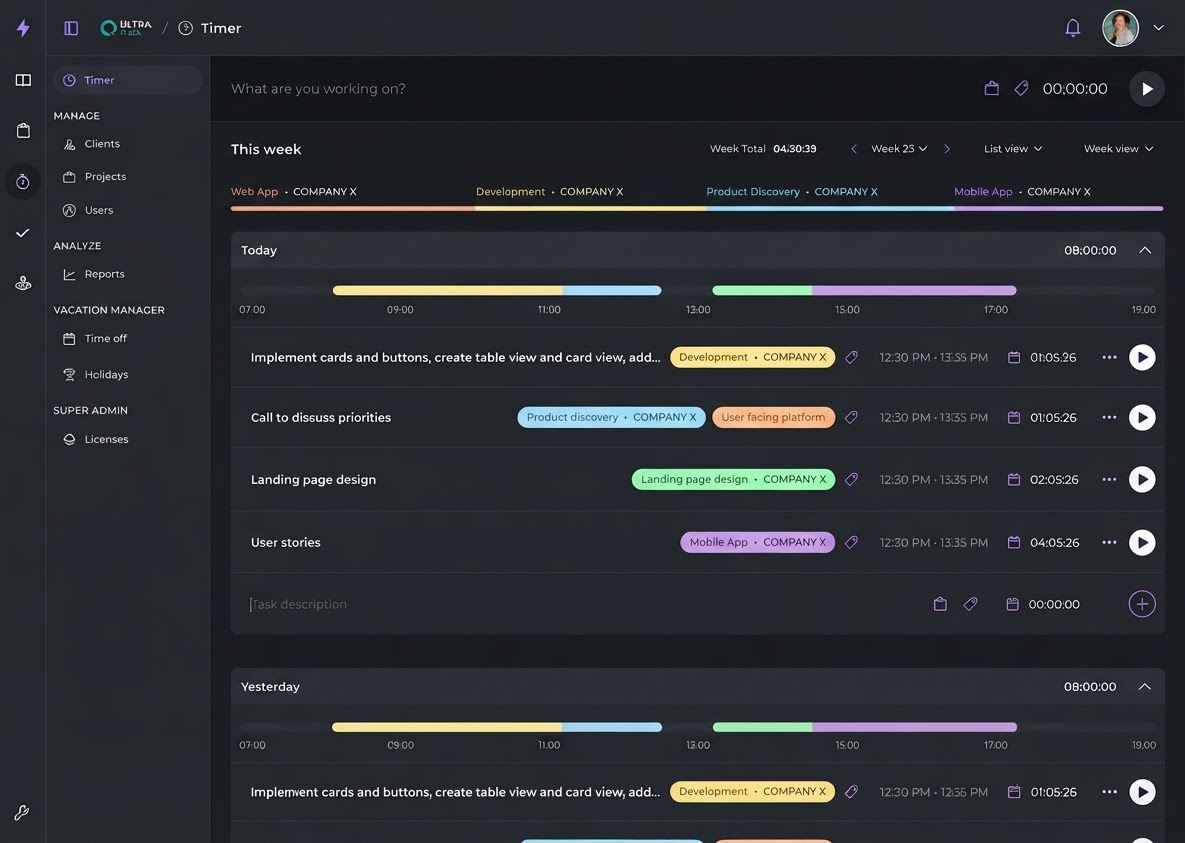Click tag icon on Landing page design row

point(851,479)
